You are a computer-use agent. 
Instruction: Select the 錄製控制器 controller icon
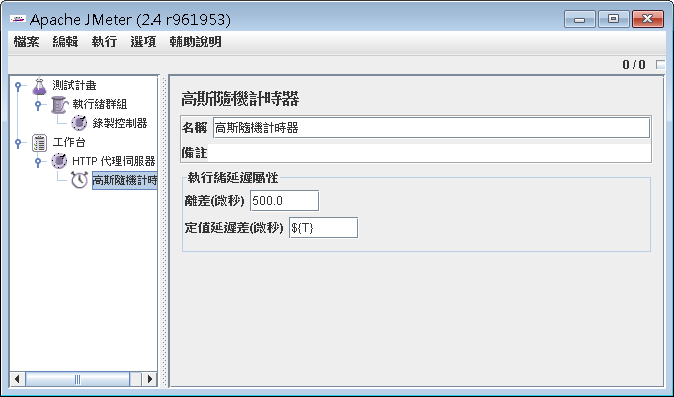click(79, 123)
